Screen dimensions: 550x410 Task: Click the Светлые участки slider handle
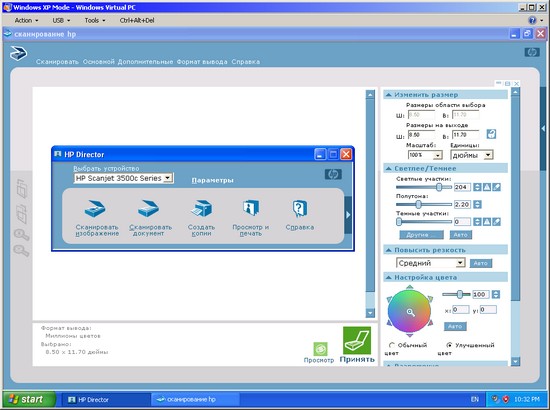pyautogui.click(x=439, y=187)
